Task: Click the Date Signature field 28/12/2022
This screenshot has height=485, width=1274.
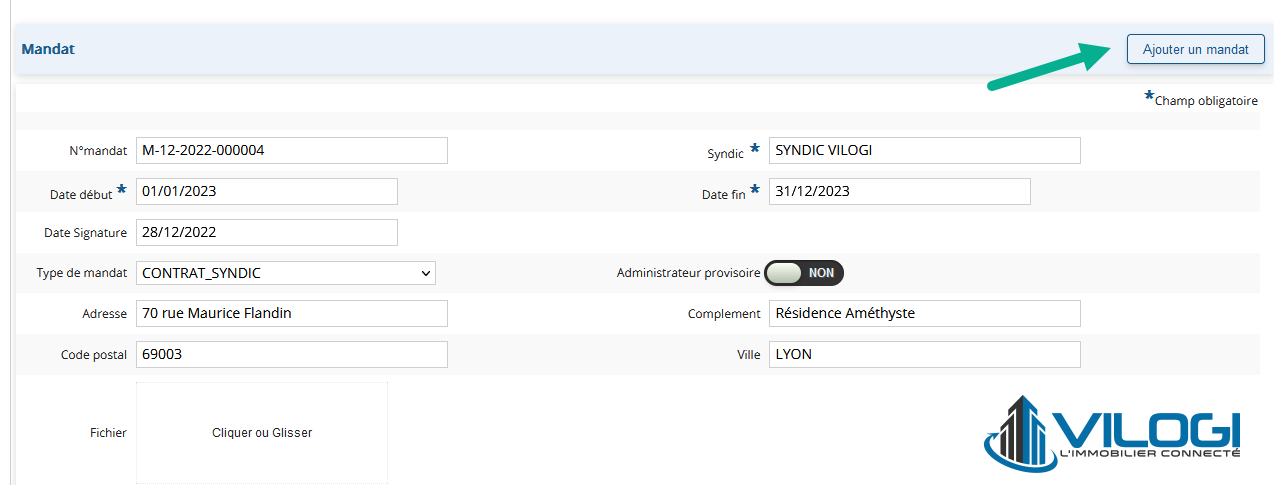Action: [x=267, y=232]
